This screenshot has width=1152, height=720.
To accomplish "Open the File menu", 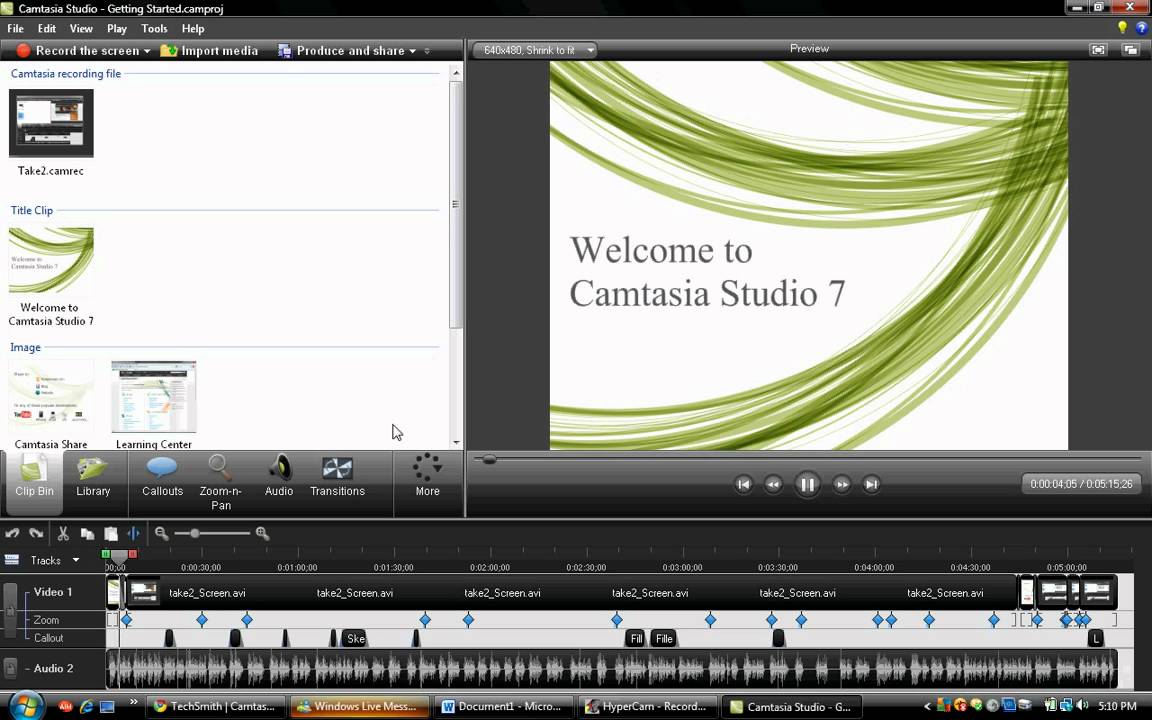I will 15,29.
